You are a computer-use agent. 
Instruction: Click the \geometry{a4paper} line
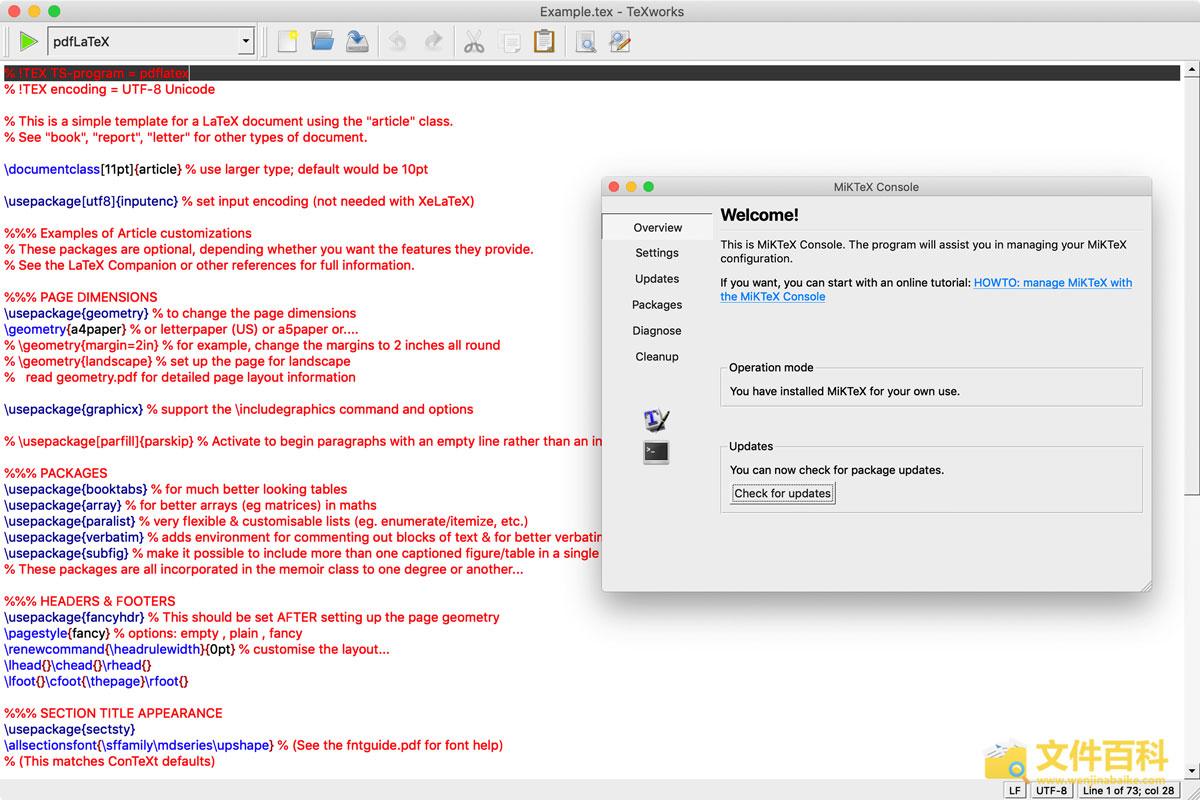(x=181, y=329)
